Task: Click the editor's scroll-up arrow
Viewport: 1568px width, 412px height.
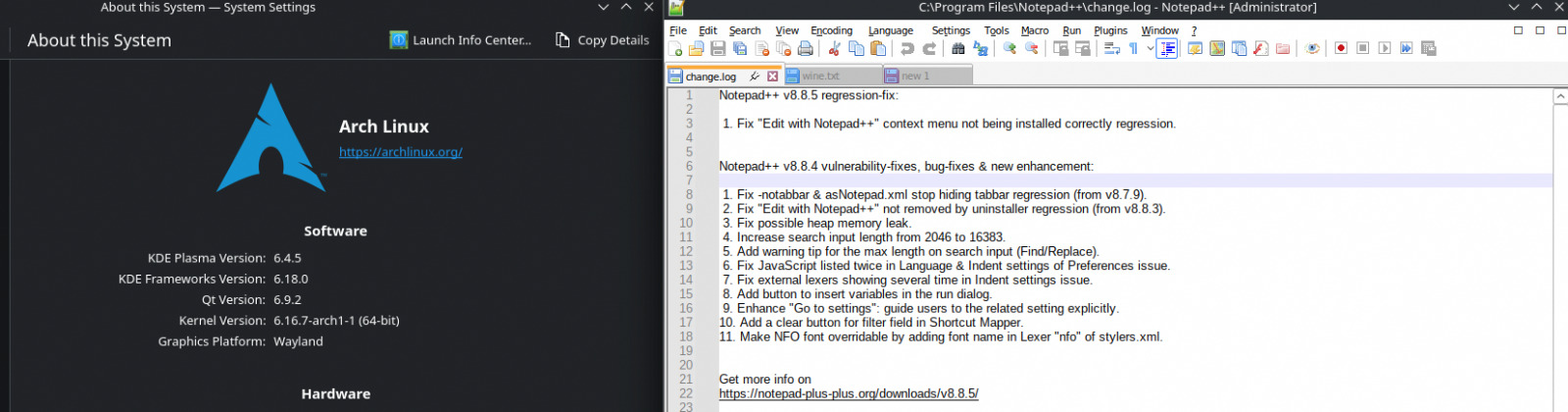Action: (1559, 96)
